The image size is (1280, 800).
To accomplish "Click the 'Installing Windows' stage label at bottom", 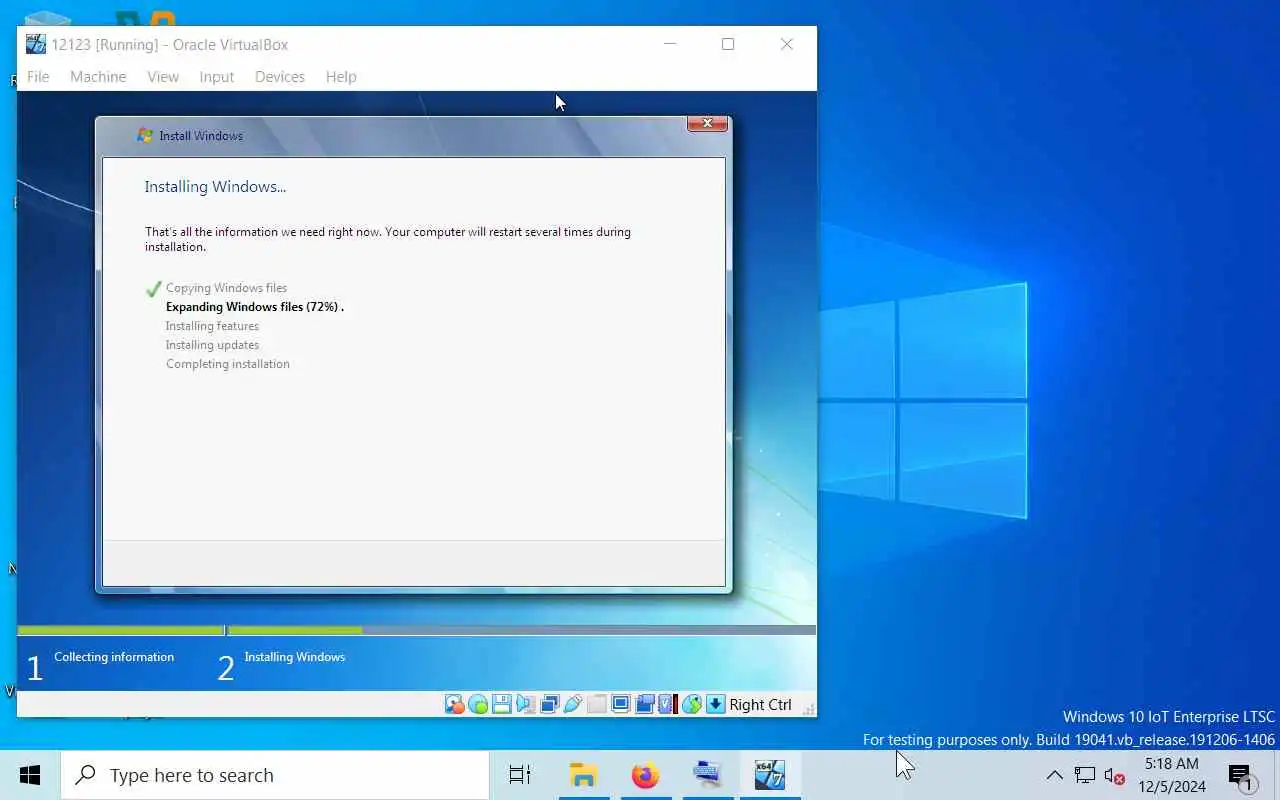I will pos(295,657).
